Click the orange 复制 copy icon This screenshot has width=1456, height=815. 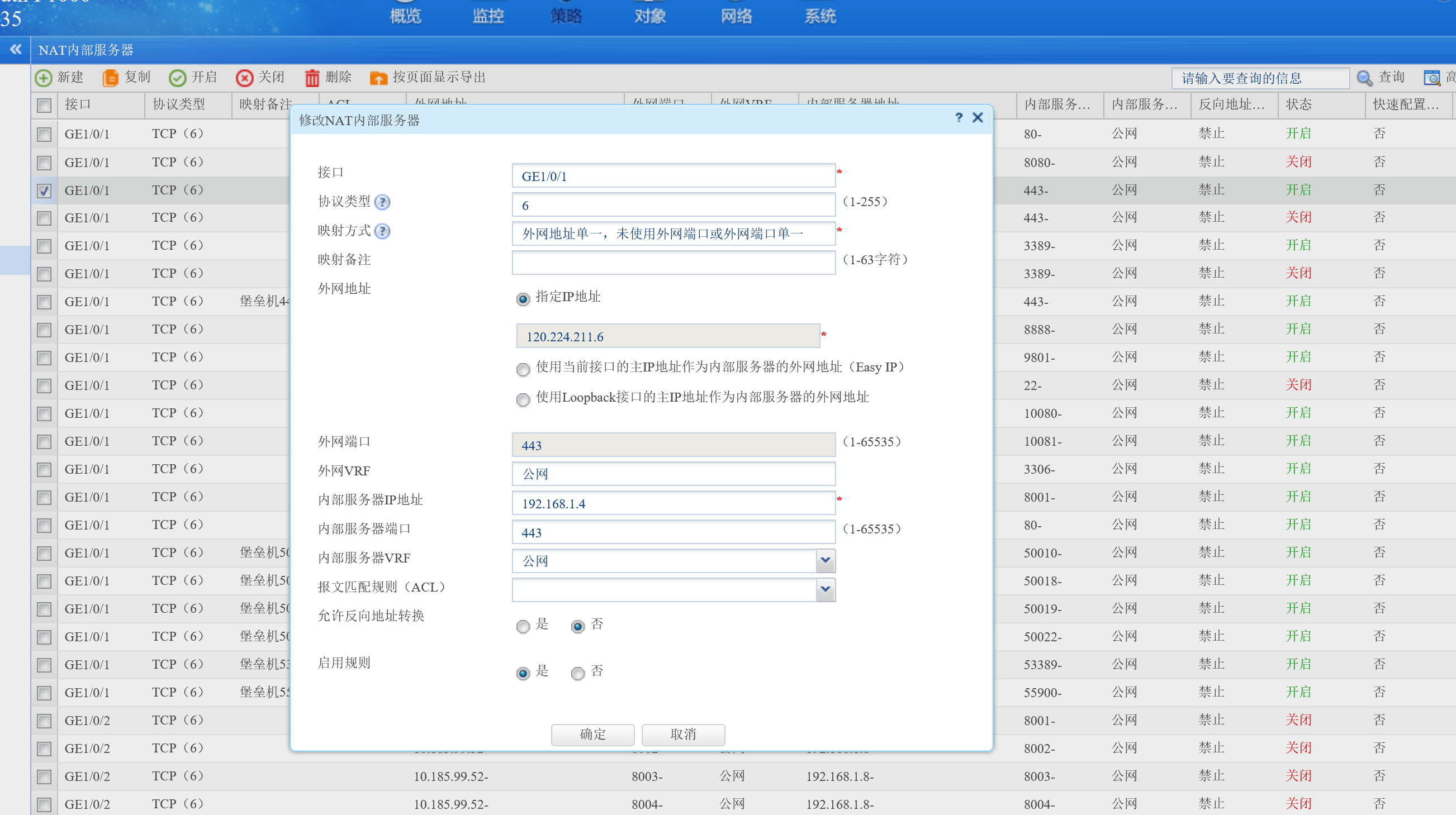click(x=110, y=78)
